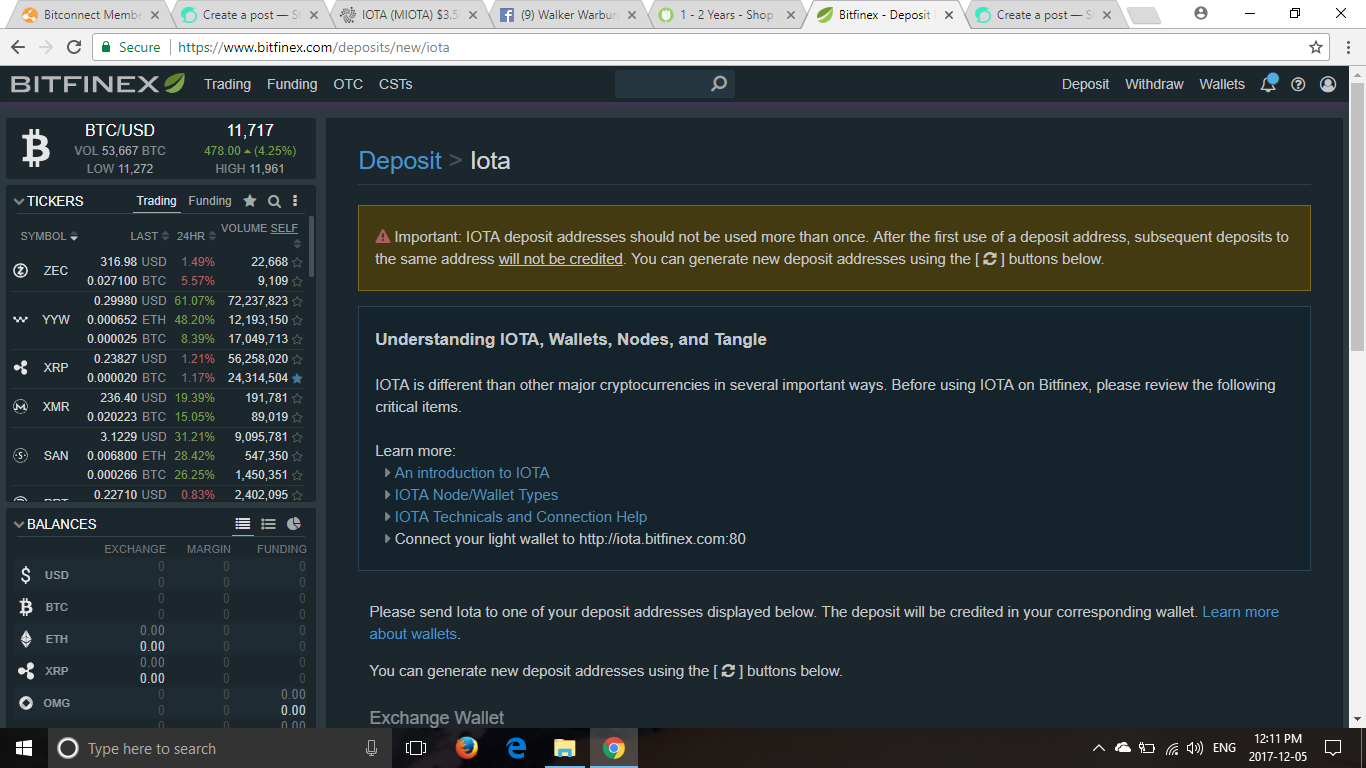
Task: Select the ZEC coin icon
Action: coord(20,271)
